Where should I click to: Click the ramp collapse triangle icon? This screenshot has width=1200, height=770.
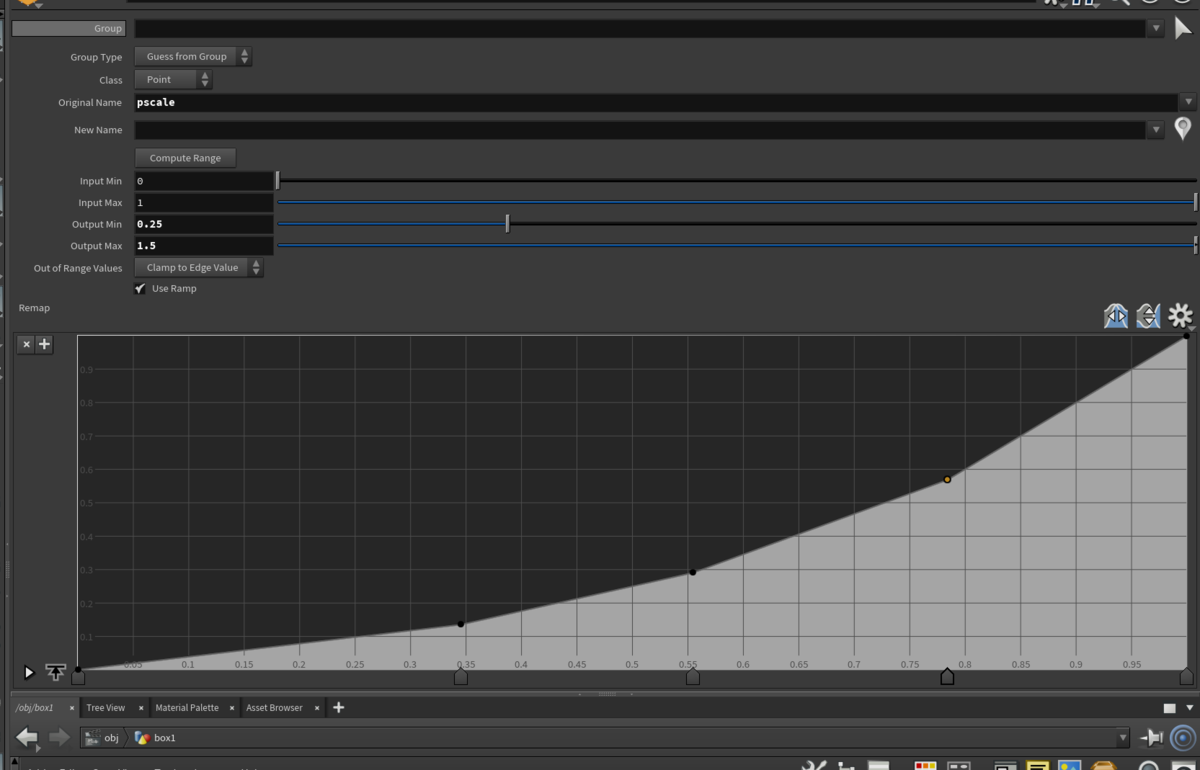pos(29,673)
